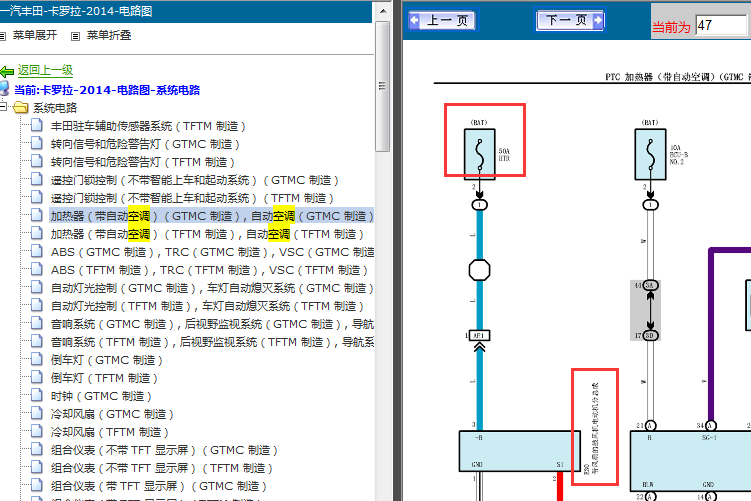Open 自动灯光控制（GTMC 制造） entry

pyautogui.click(x=212, y=288)
